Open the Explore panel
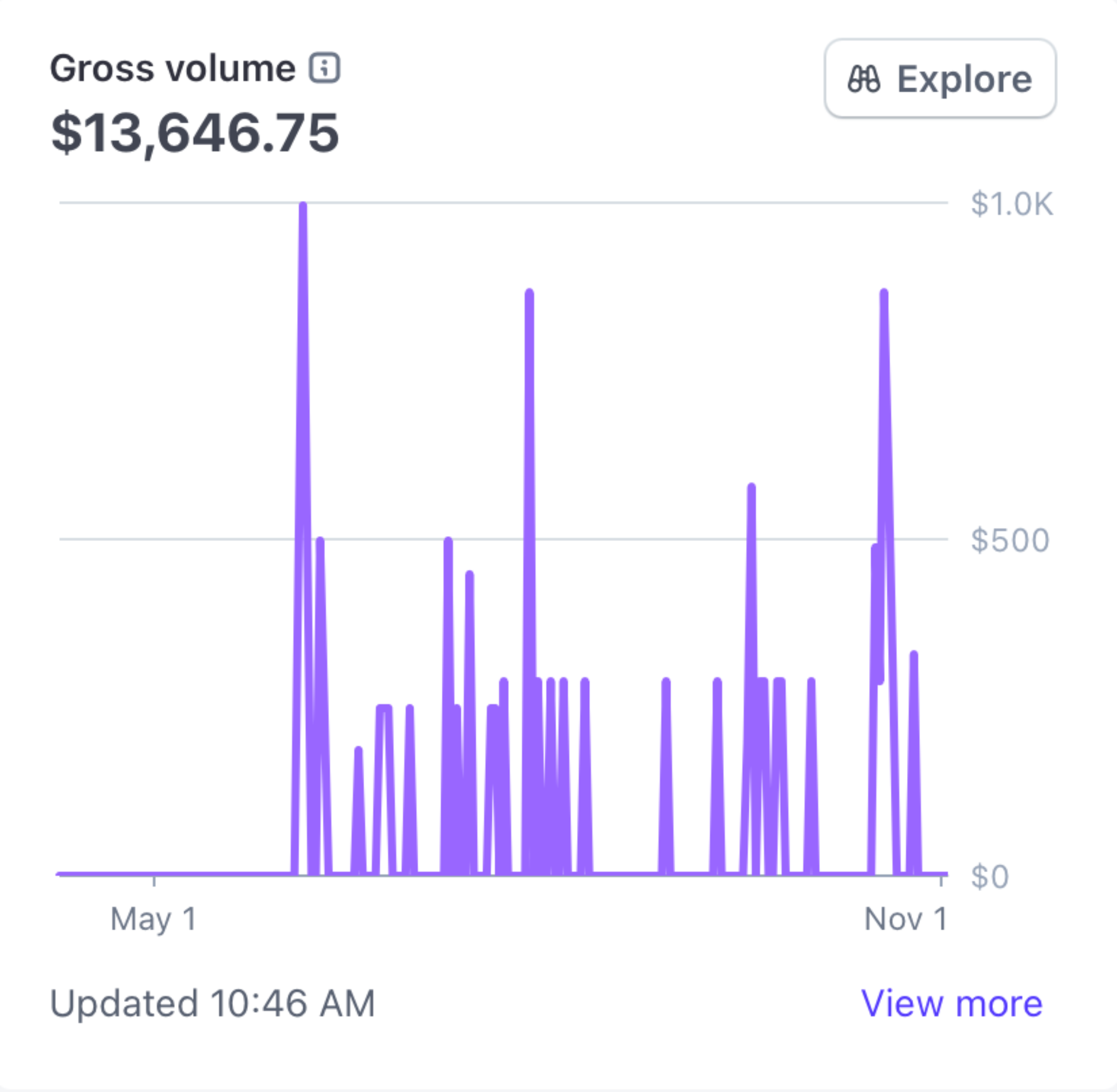 pyautogui.click(x=940, y=79)
